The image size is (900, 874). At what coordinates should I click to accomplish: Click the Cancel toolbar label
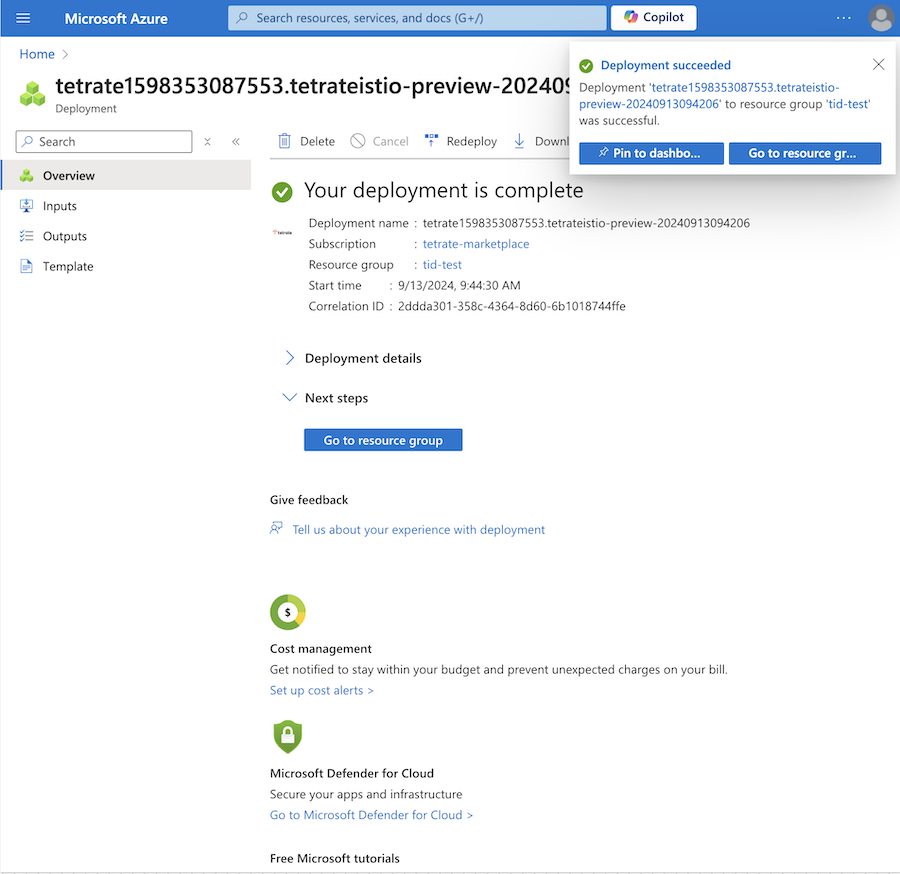(x=390, y=141)
